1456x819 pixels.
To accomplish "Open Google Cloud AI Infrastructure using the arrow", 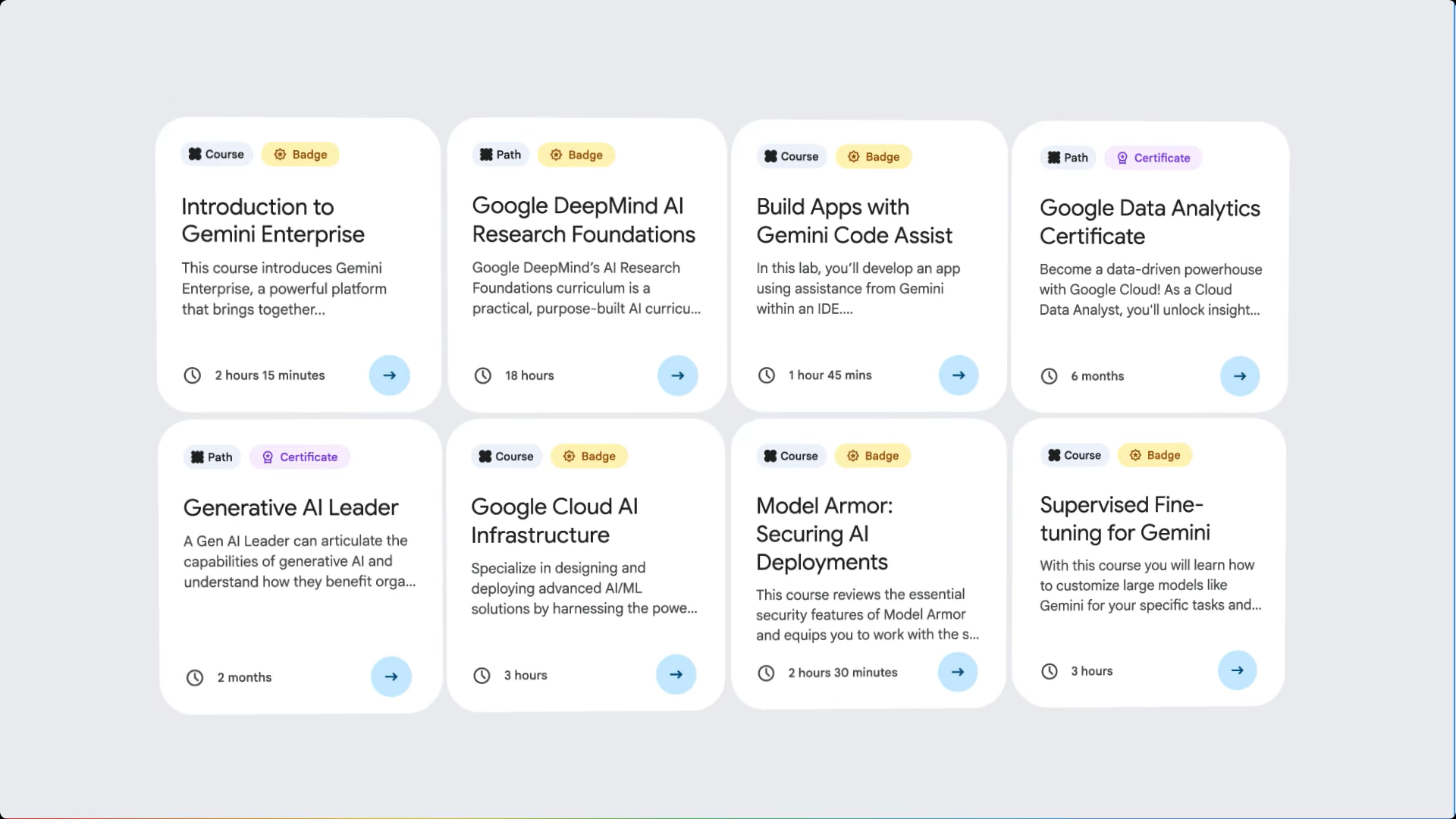I will (675, 674).
